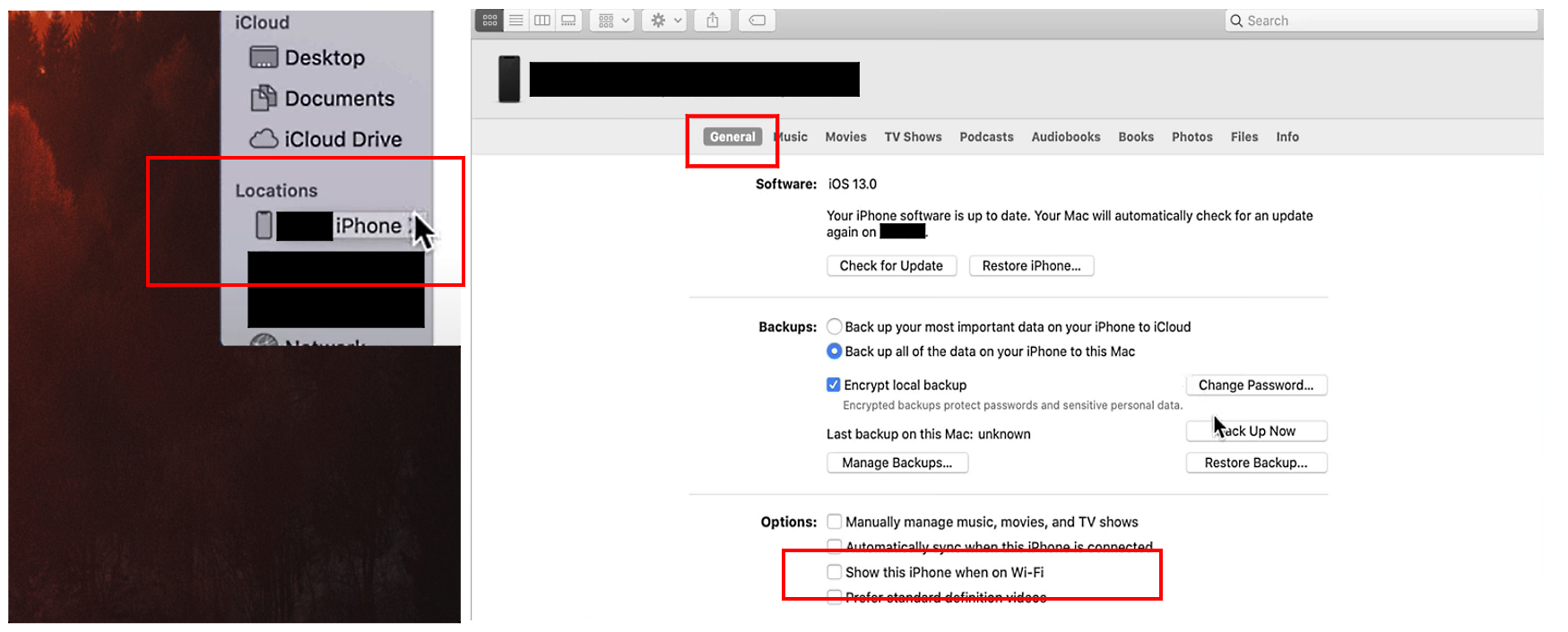Open the Books tab

pos(1136,137)
